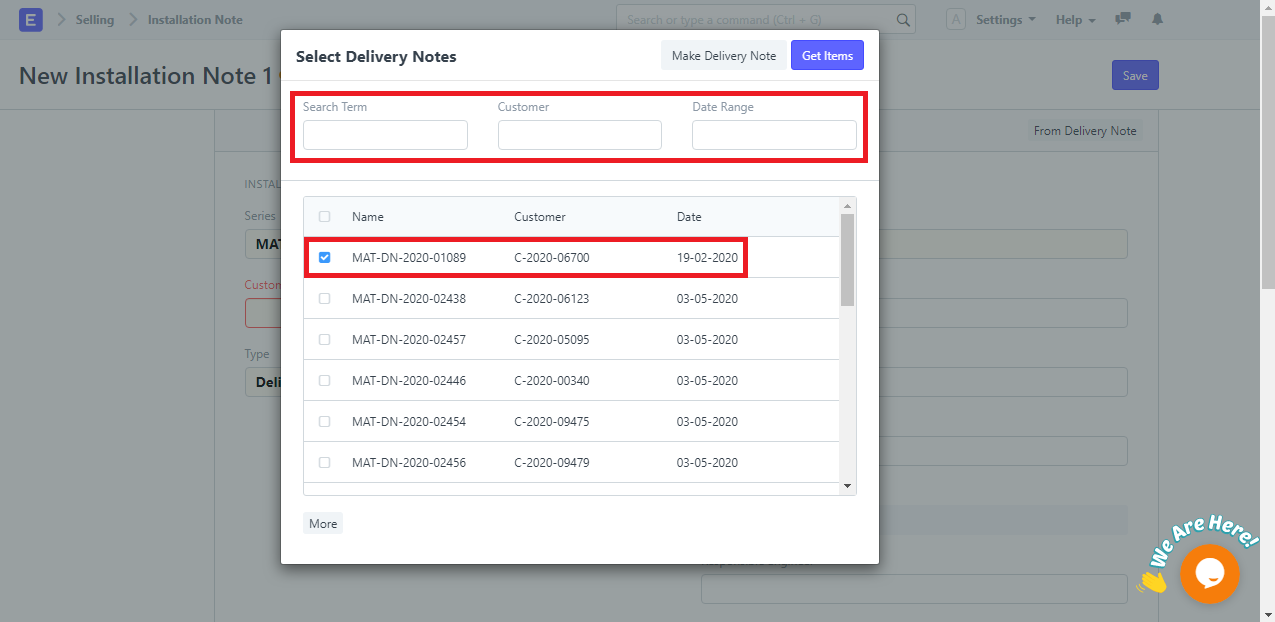Focus the Search Term input field
This screenshot has height=622, width=1275.
click(385, 135)
